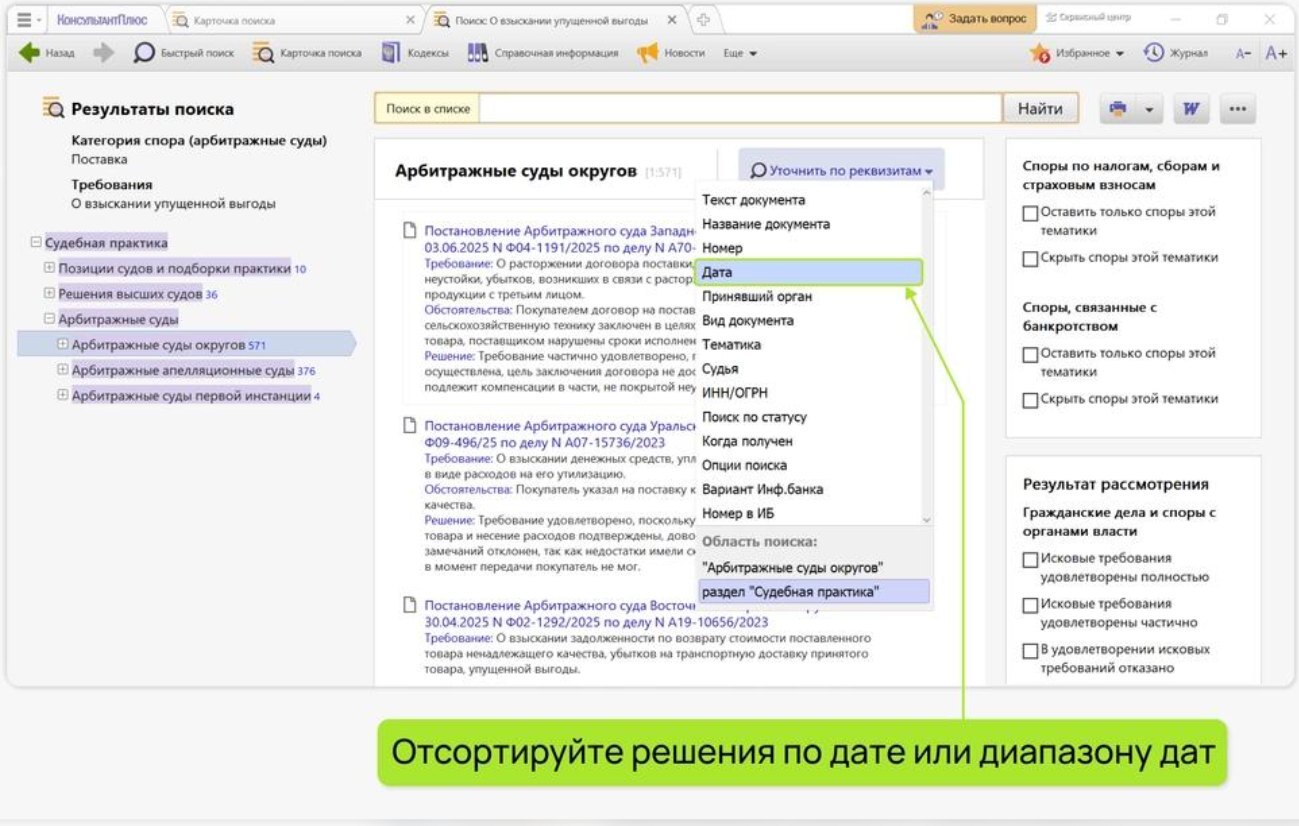Select search area раздел "Судебная практика"

pyautogui.click(x=814, y=592)
